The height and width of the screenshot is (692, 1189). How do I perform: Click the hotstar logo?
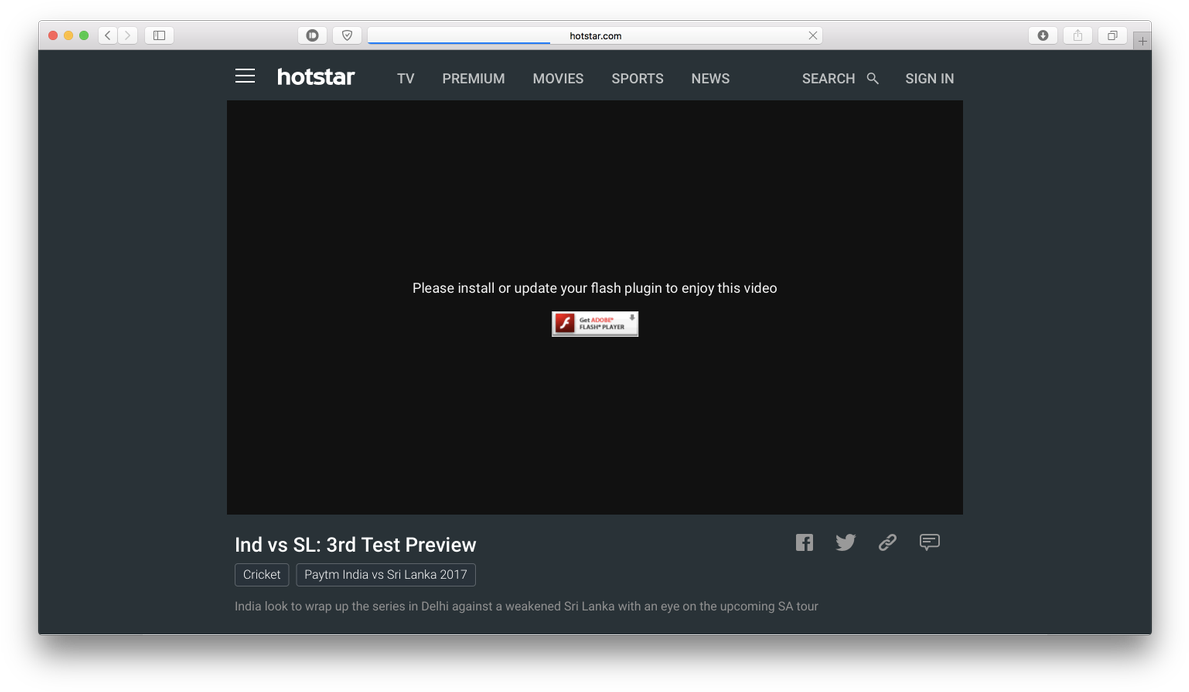315,77
